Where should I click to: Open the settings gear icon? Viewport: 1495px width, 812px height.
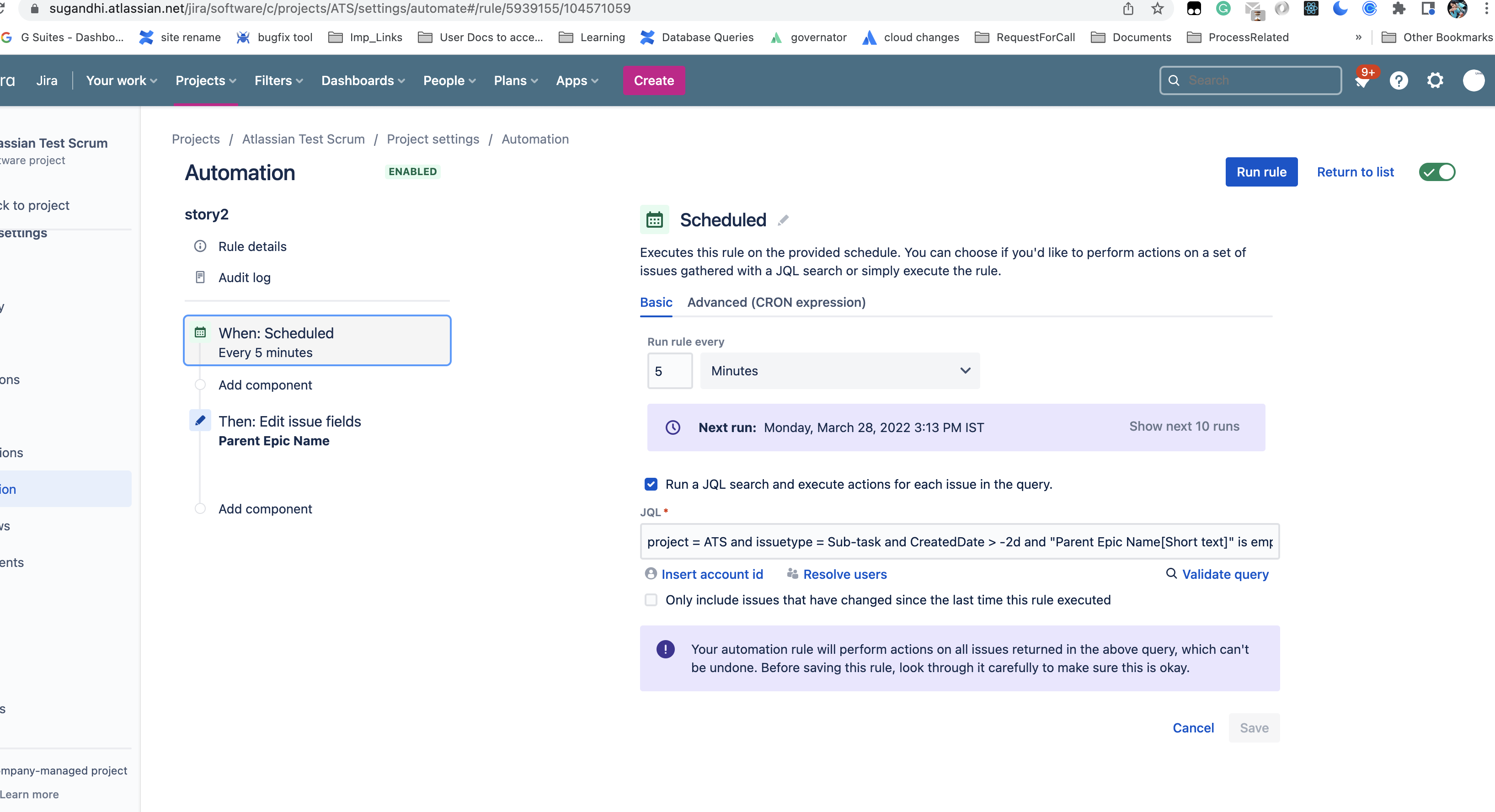coord(1435,80)
